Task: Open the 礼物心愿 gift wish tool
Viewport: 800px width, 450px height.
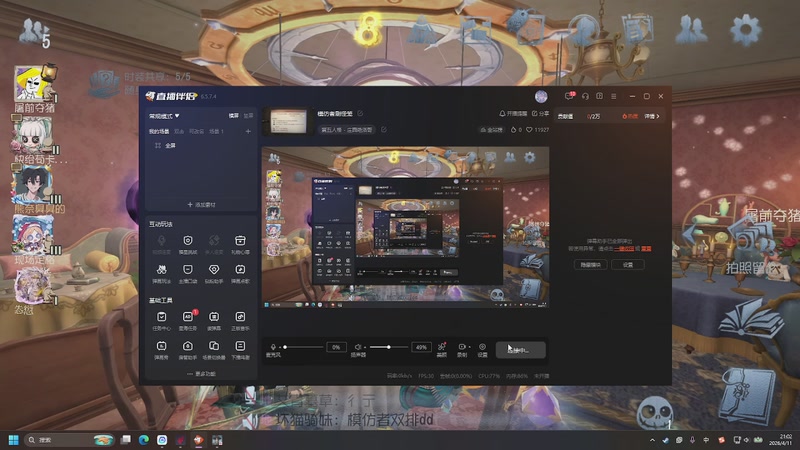Action: pos(240,241)
